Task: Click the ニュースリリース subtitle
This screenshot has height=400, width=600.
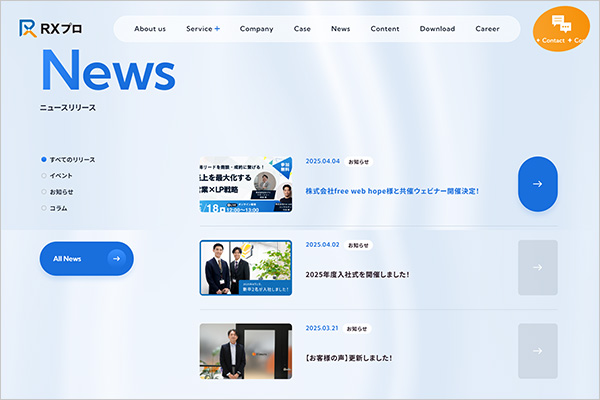Action: pos(68,108)
